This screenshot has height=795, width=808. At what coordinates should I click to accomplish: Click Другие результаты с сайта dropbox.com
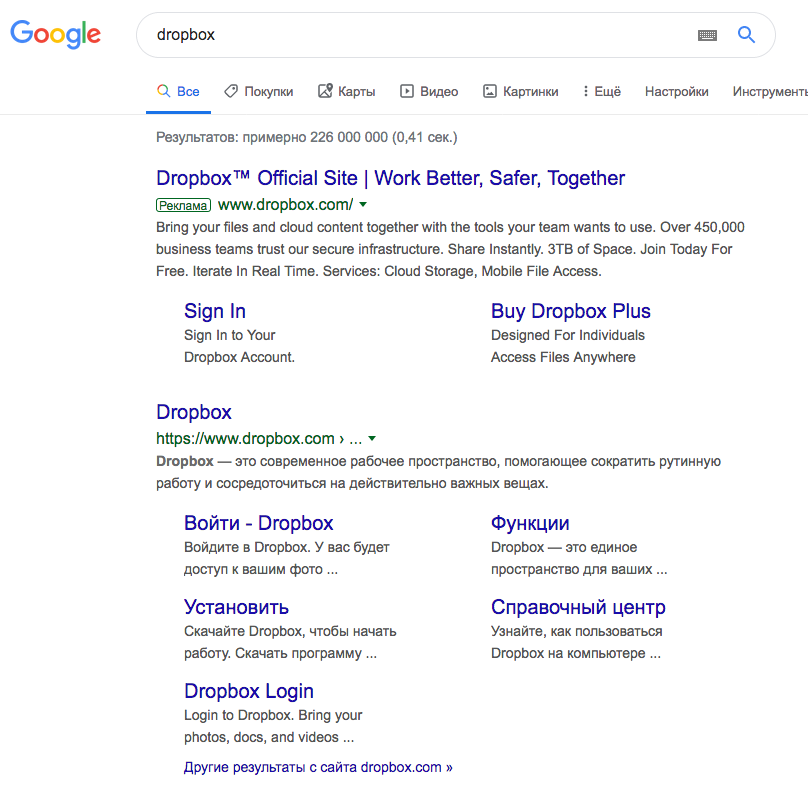point(318,767)
